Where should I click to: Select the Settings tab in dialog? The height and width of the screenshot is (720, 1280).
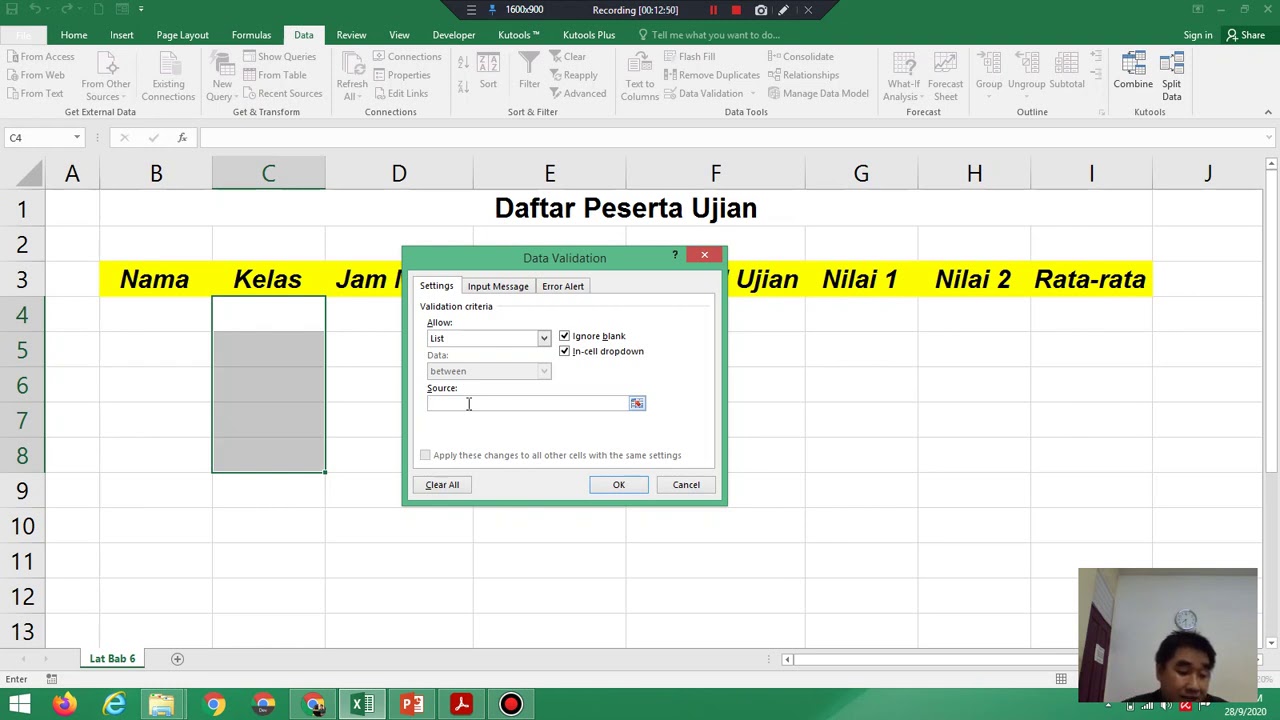[x=436, y=286]
